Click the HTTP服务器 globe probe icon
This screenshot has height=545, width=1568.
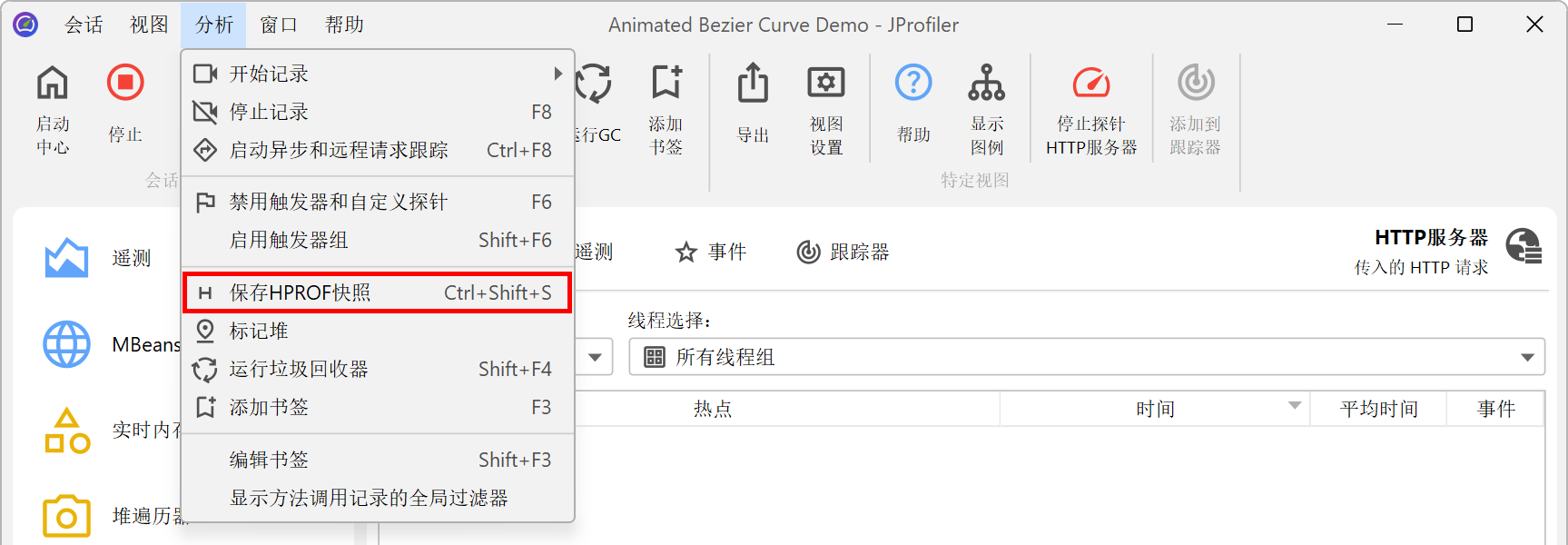click(1524, 246)
